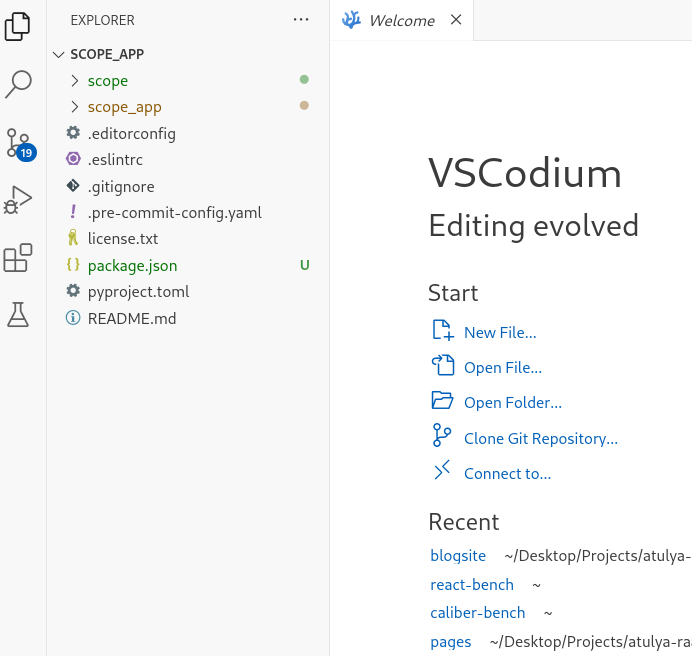Click the green status dot on scope
Viewport: 692px width, 656px height.
[304, 79]
